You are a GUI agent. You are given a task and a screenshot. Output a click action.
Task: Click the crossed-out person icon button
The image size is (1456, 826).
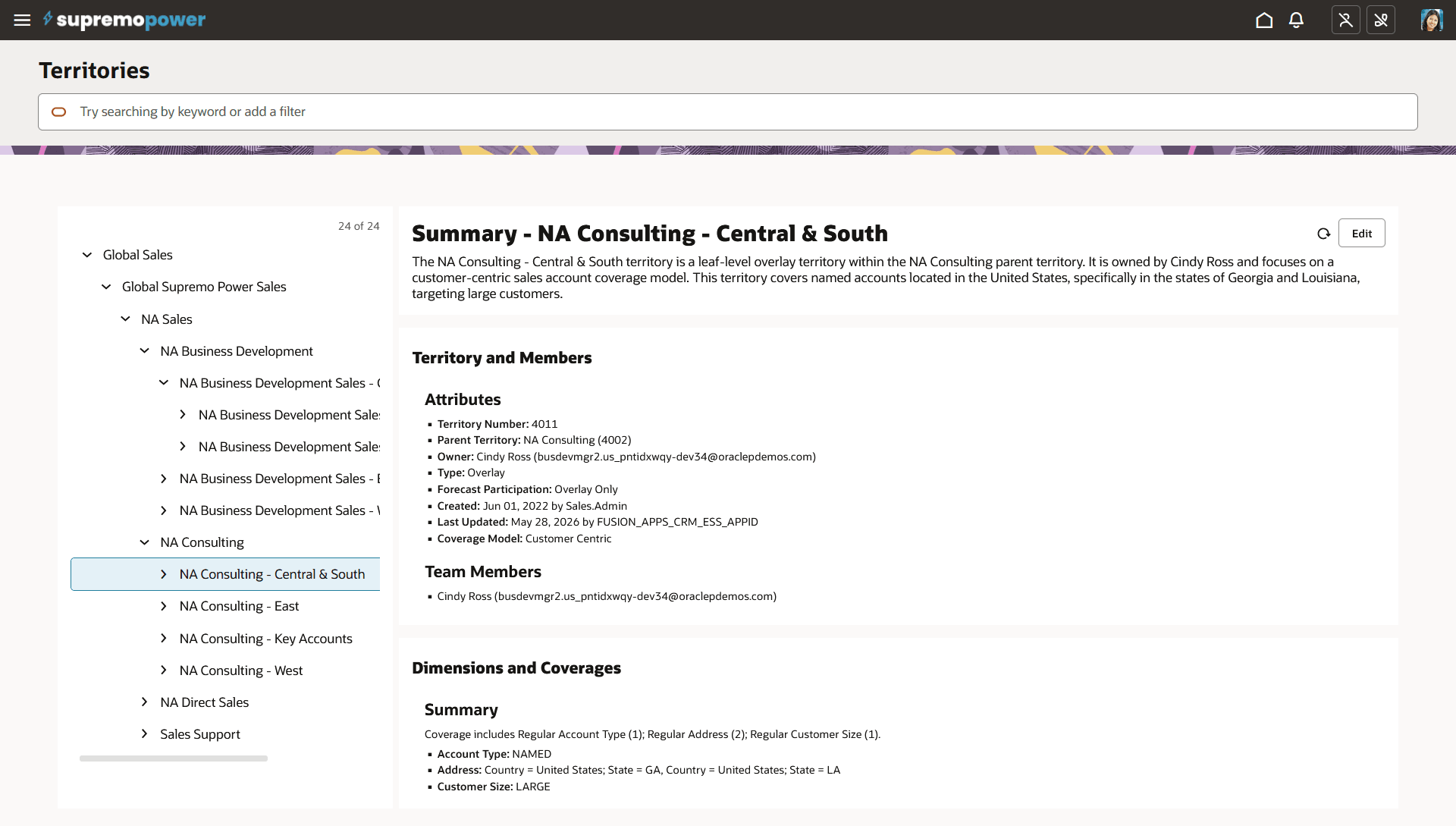tap(1345, 20)
